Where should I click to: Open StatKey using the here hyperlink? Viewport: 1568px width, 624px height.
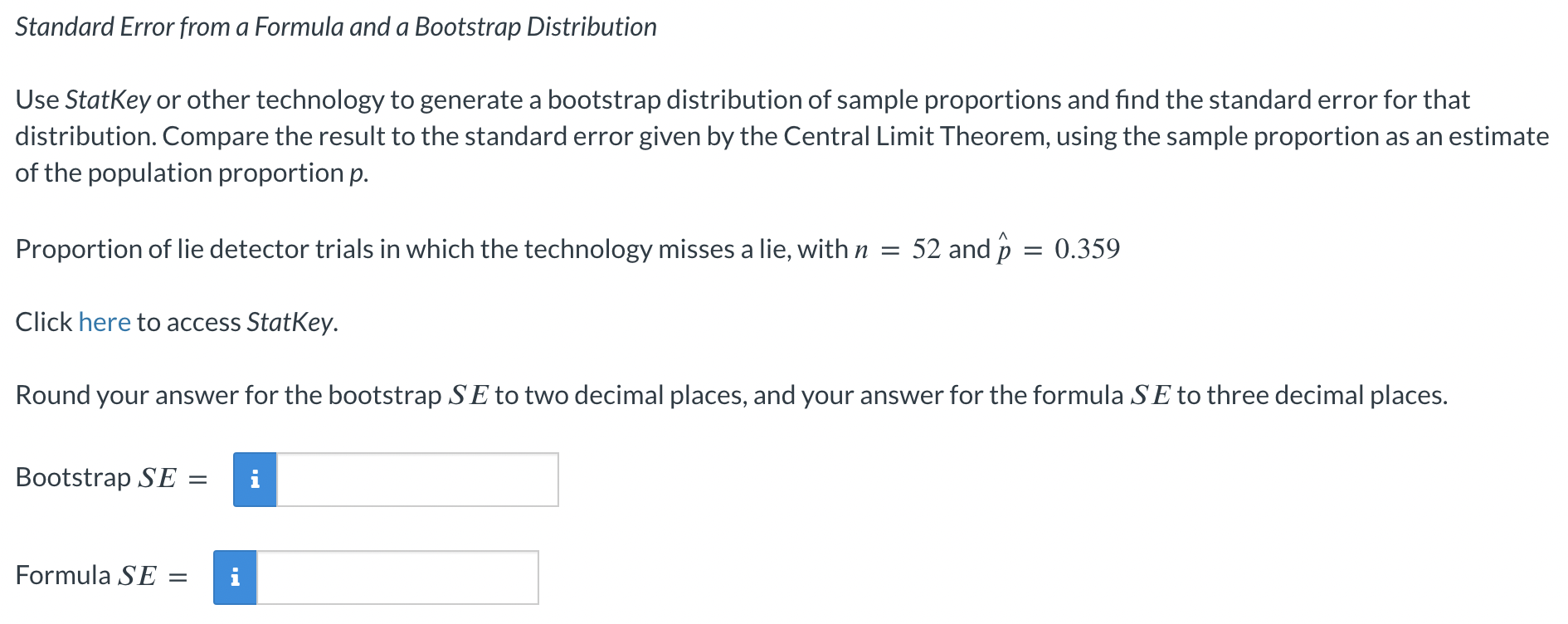pos(105,322)
